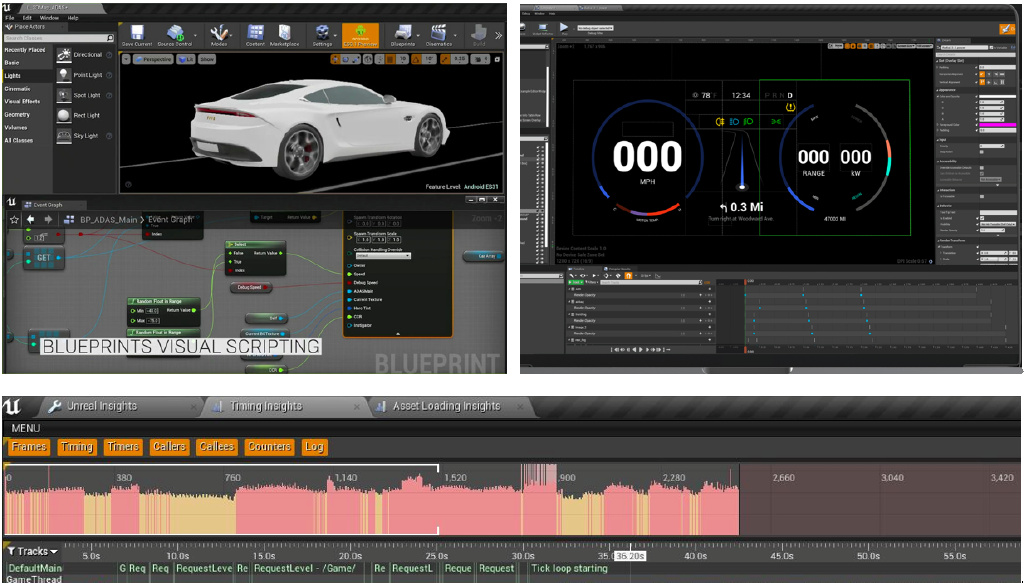The height and width of the screenshot is (583, 1024).
Task: Open the Window menu in main editor
Action: 49,18
